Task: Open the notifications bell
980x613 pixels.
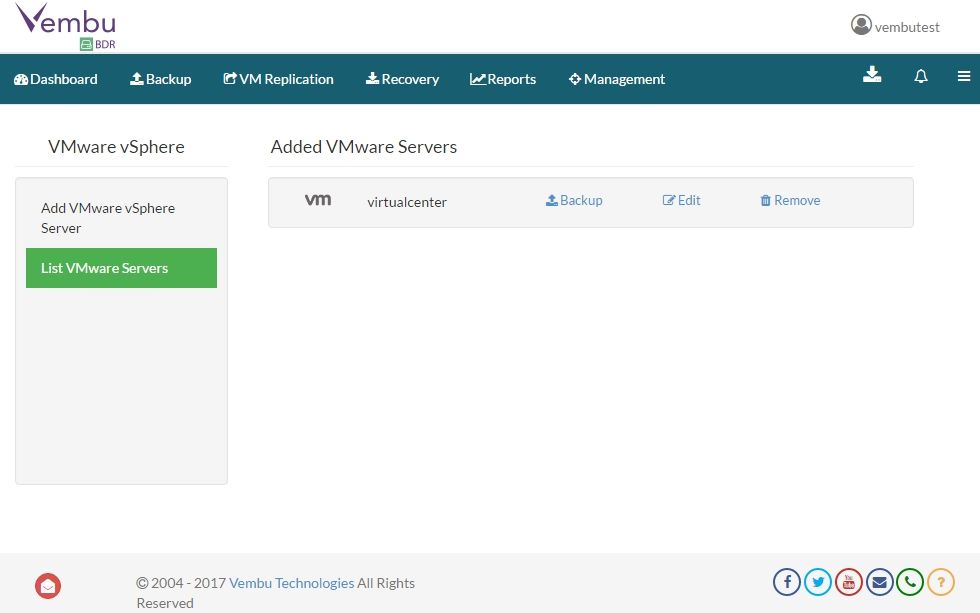Action: coord(921,76)
